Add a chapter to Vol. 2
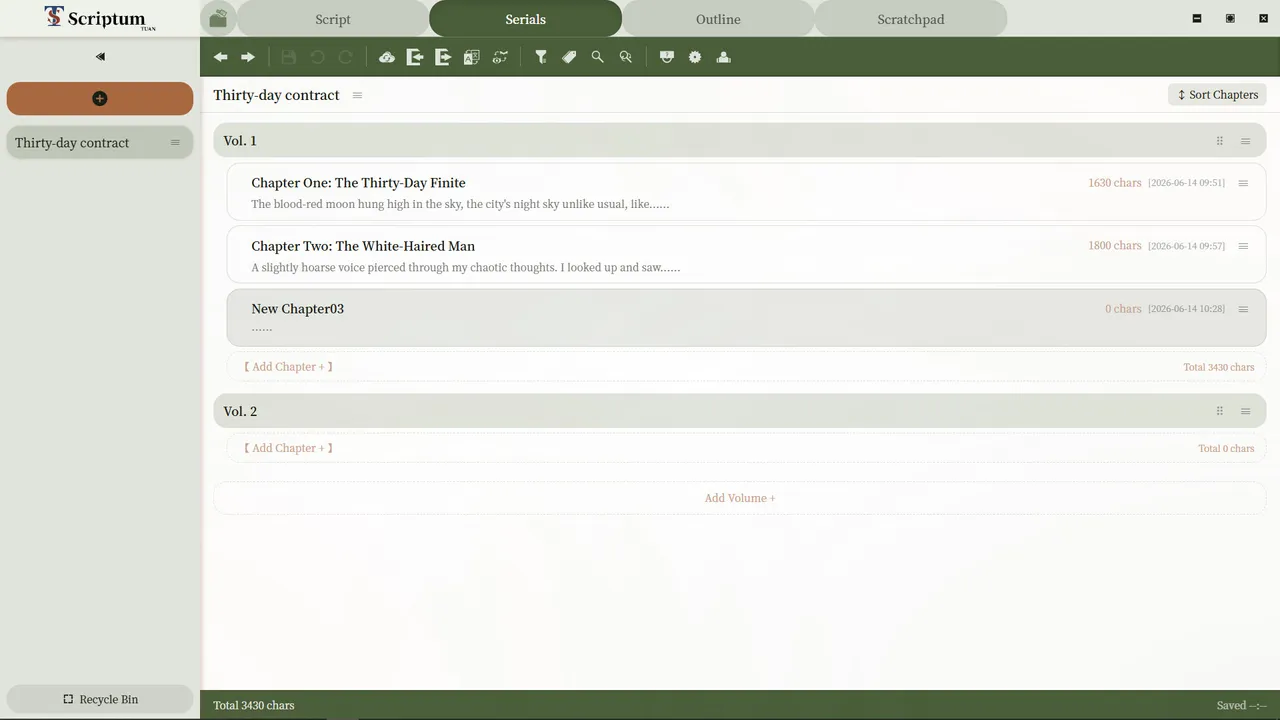Viewport: 1280px width, 720px height. tap(288, 448)
